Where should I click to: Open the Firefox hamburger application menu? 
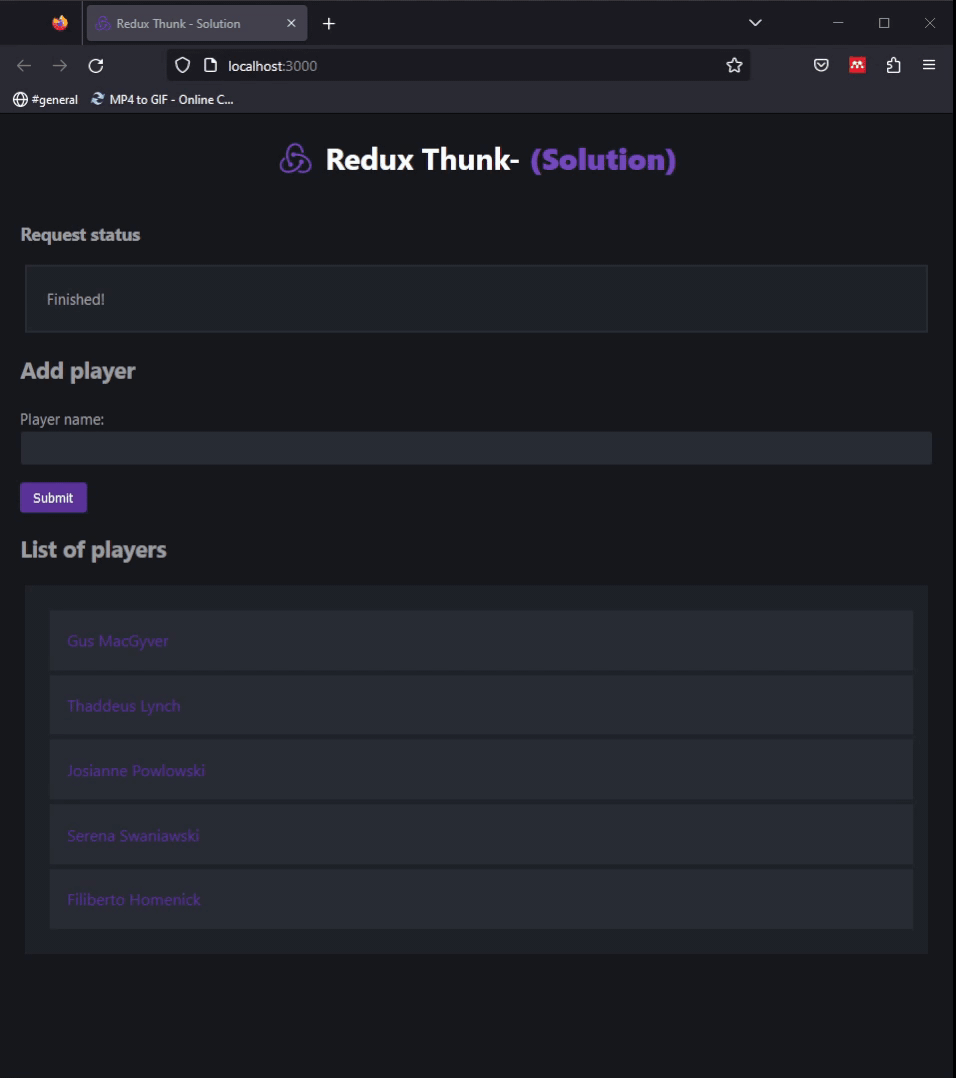pos(929,66)
